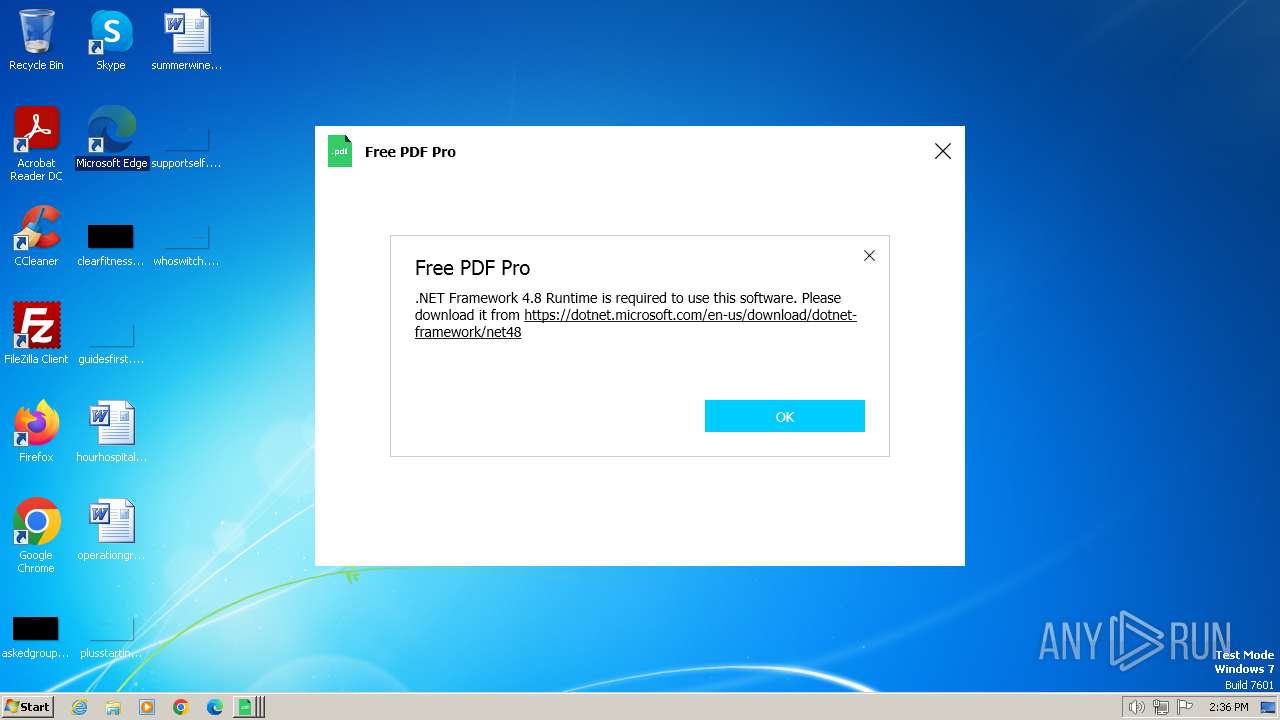Select the FileZilla Client shortcut
This screenshot has width=1280, height=720.
[x=36, y=334]
